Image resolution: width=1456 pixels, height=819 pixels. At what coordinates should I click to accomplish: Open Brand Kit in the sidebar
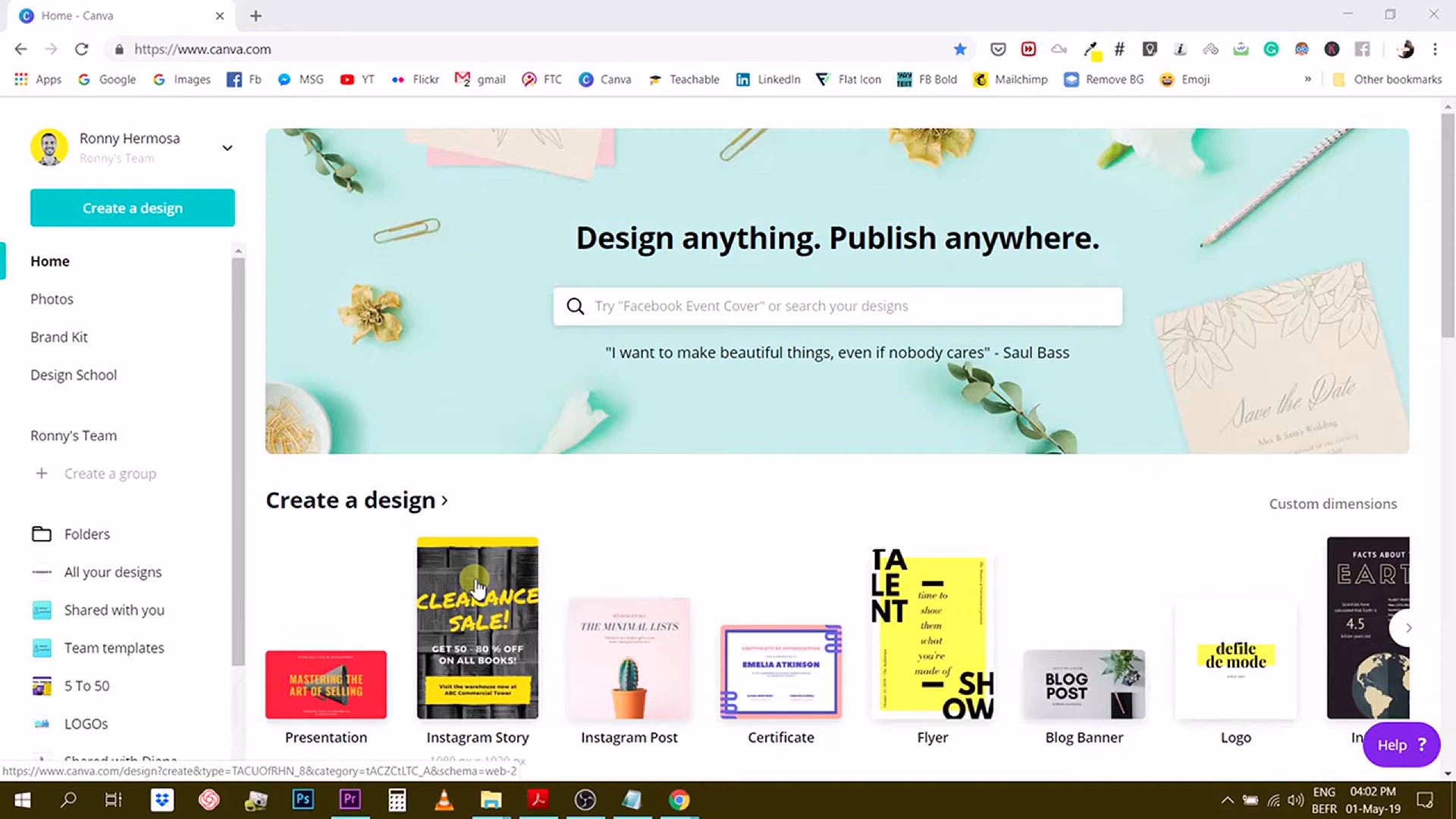pyautogui.click(x=59, y=337)
